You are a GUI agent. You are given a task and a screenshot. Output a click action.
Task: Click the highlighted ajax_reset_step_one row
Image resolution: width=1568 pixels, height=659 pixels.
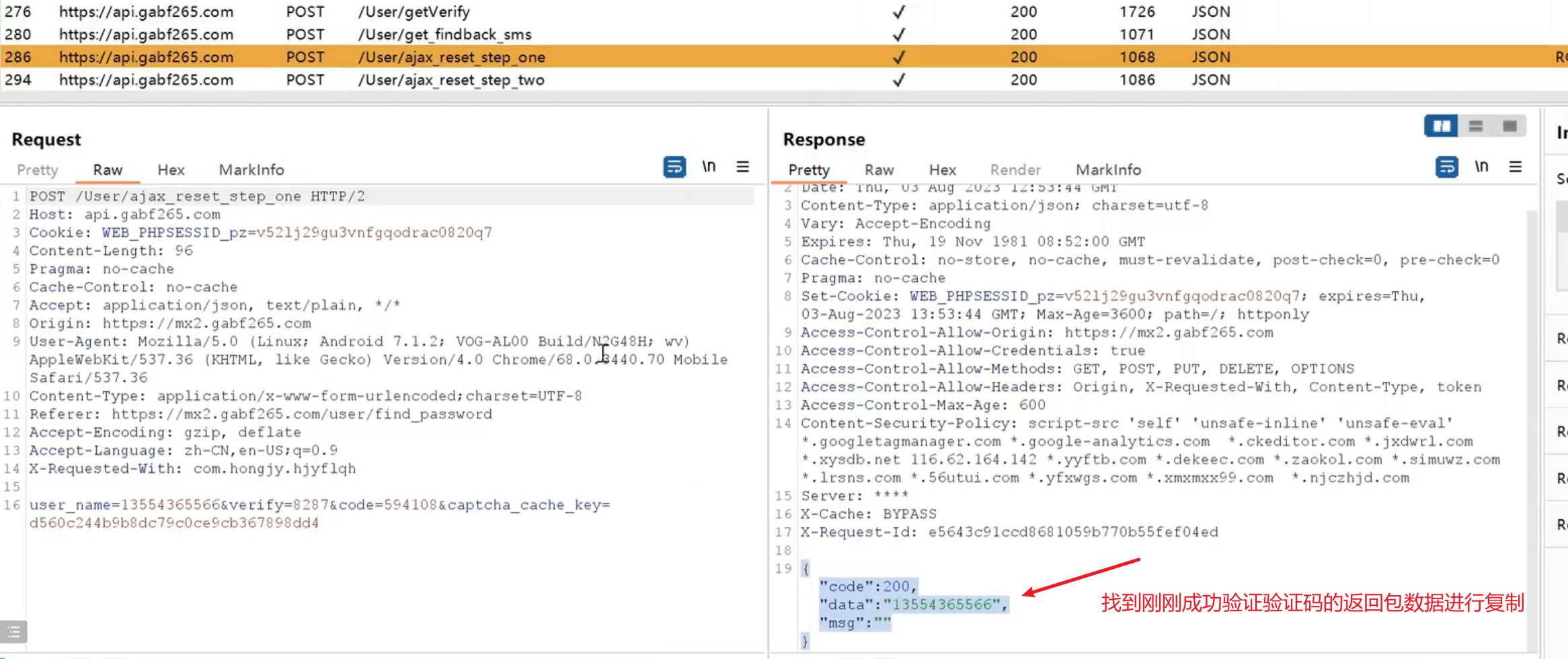450,57
